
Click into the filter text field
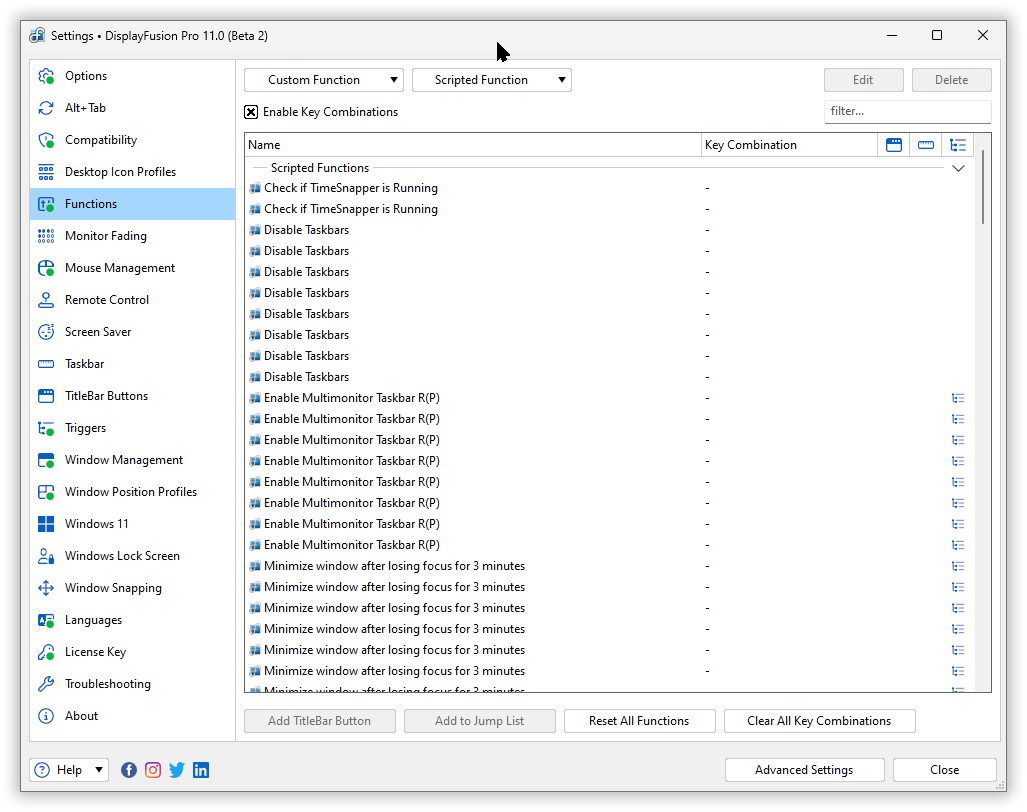pos(907,112)
